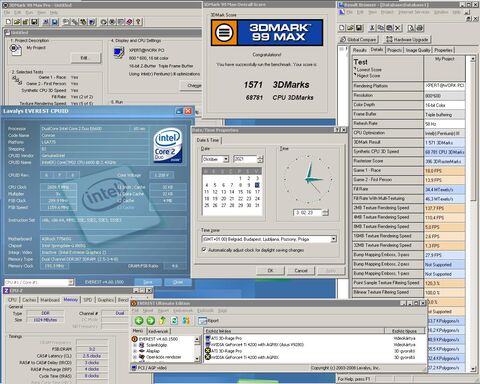Click the Open folder icon in 3DMark toolbar
The width and height of the screenshot is (480, 384).
tap(17, 22)
